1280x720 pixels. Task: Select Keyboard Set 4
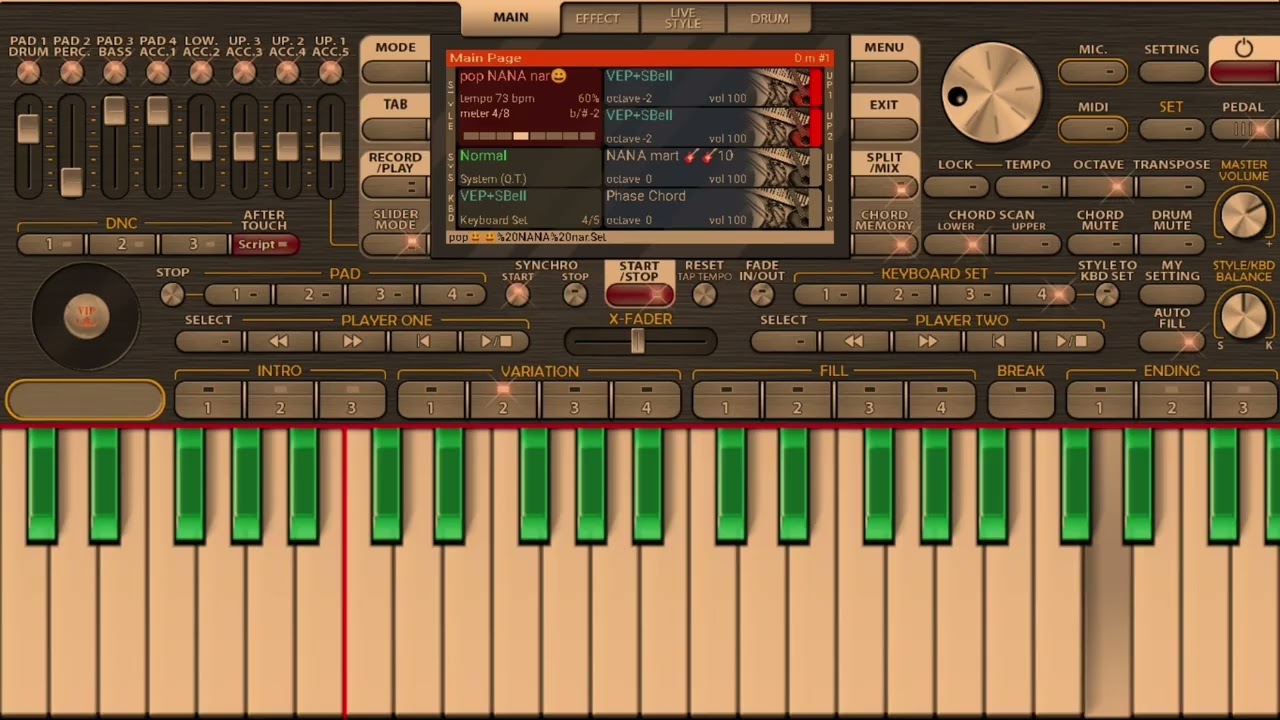(1042, 294)
